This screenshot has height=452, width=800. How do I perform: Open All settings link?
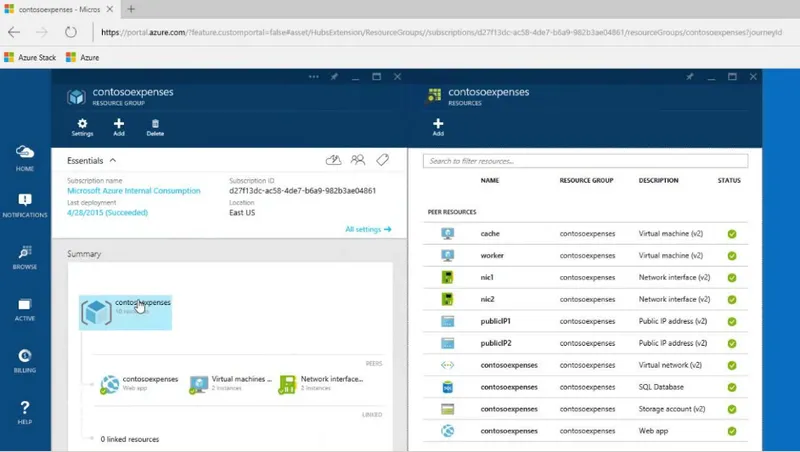[x=368, y=230]
